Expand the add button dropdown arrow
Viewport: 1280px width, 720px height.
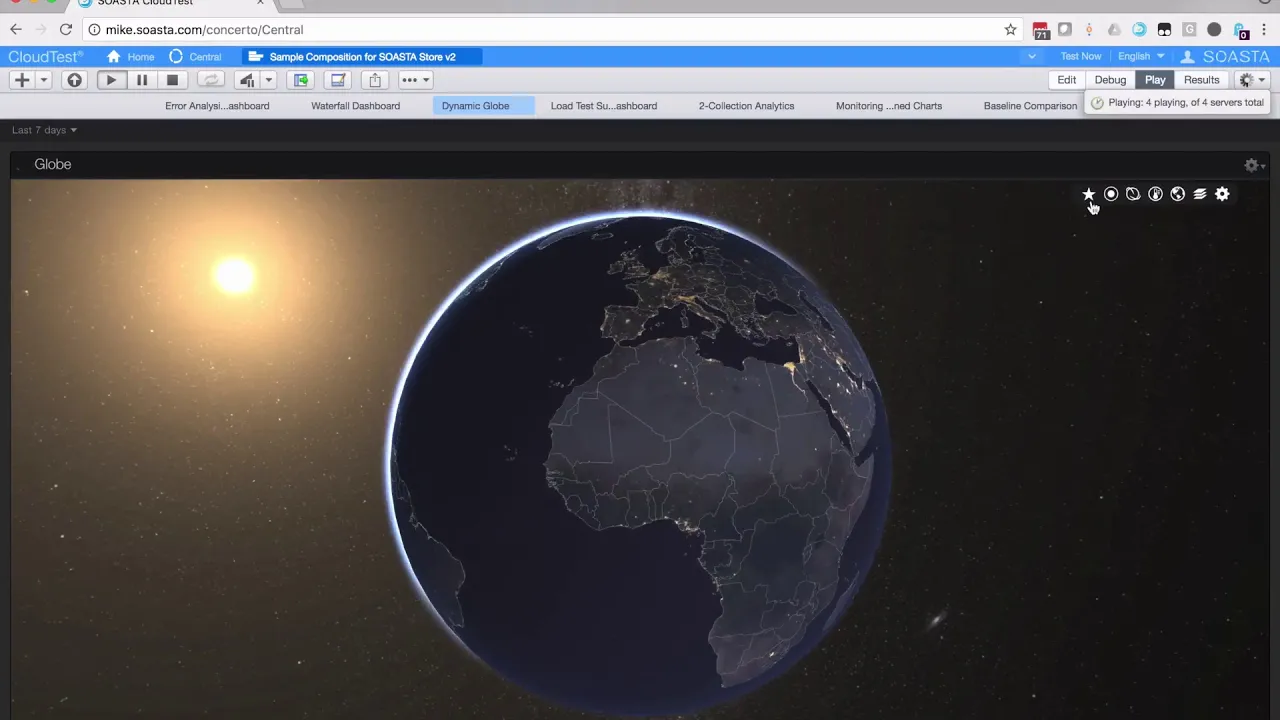[x=43, y=80]
